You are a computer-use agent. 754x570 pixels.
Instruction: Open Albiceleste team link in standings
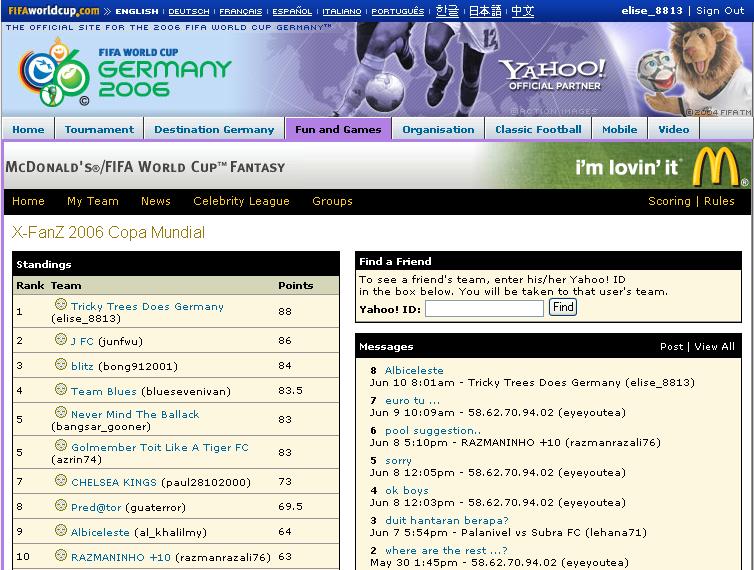pyautogui.click(x=100, y=532)
